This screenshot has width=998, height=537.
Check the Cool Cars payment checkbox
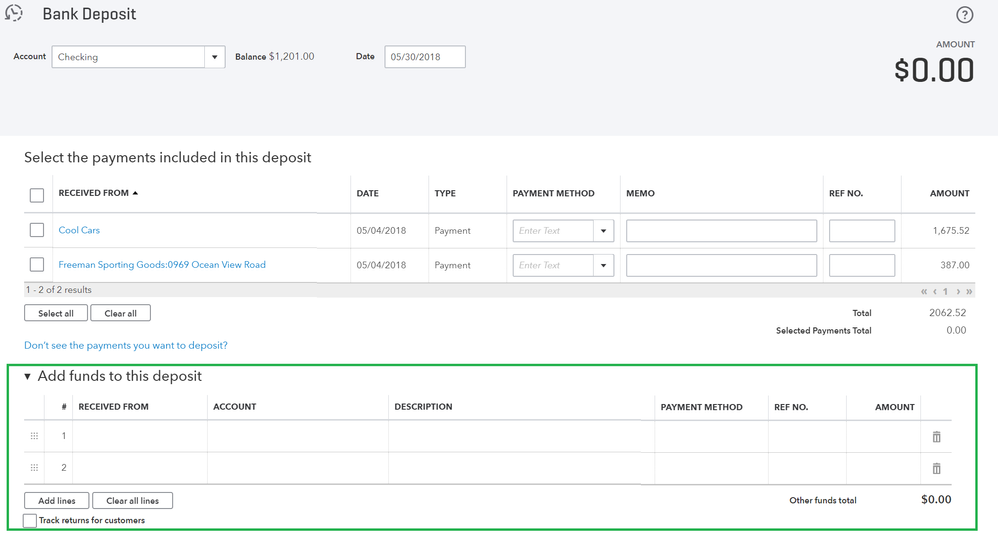coord(37,230)
